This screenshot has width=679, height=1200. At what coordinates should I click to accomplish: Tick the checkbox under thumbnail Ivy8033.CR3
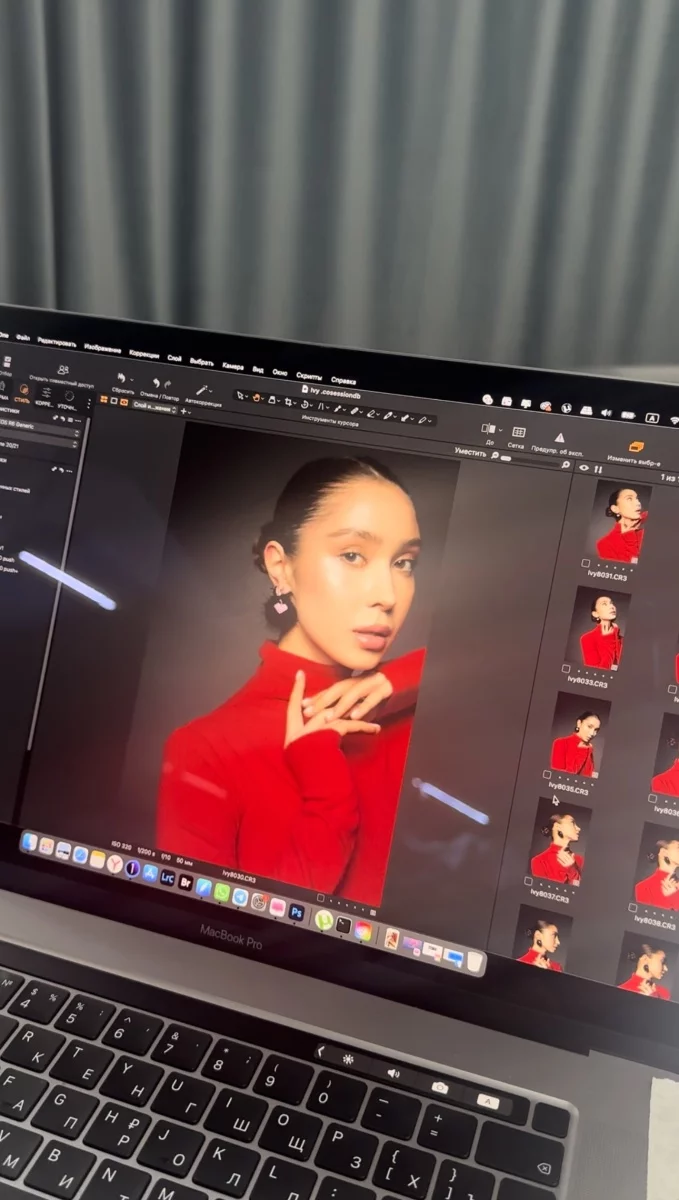565,669
